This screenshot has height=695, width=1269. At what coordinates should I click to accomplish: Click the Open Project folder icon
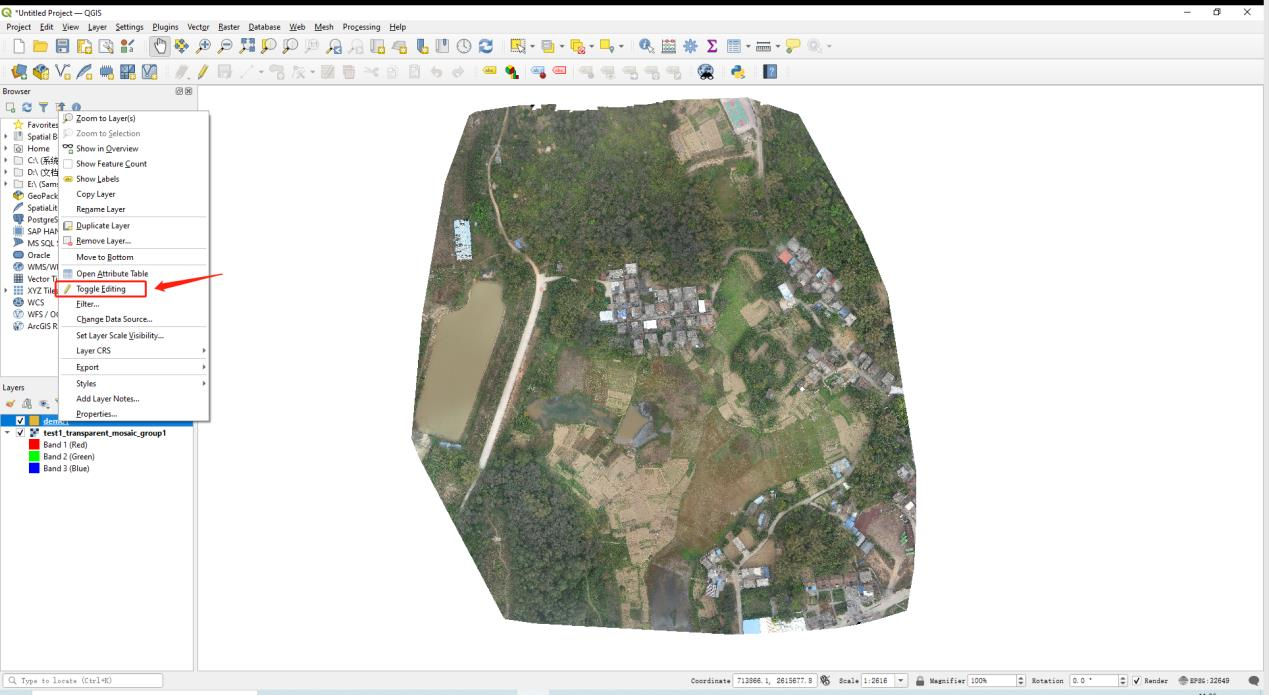point(40,46)
